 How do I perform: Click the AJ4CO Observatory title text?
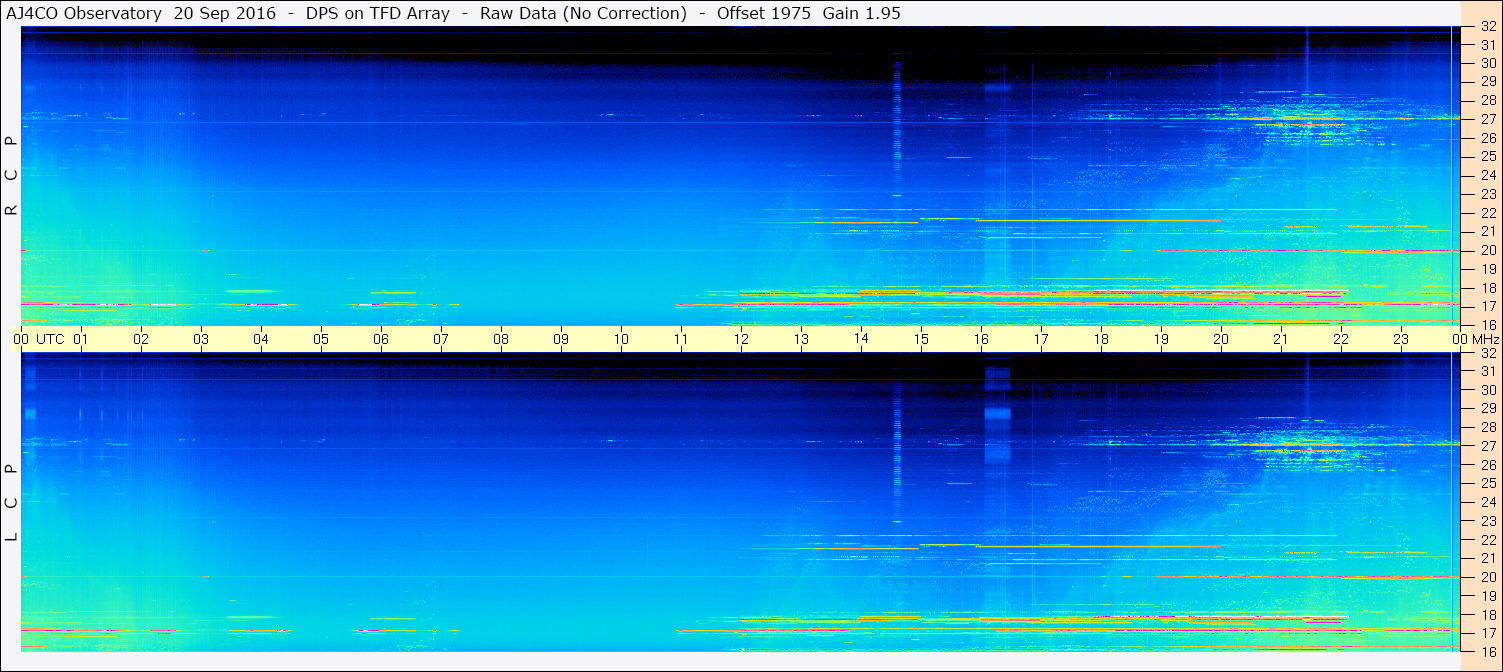84,14
